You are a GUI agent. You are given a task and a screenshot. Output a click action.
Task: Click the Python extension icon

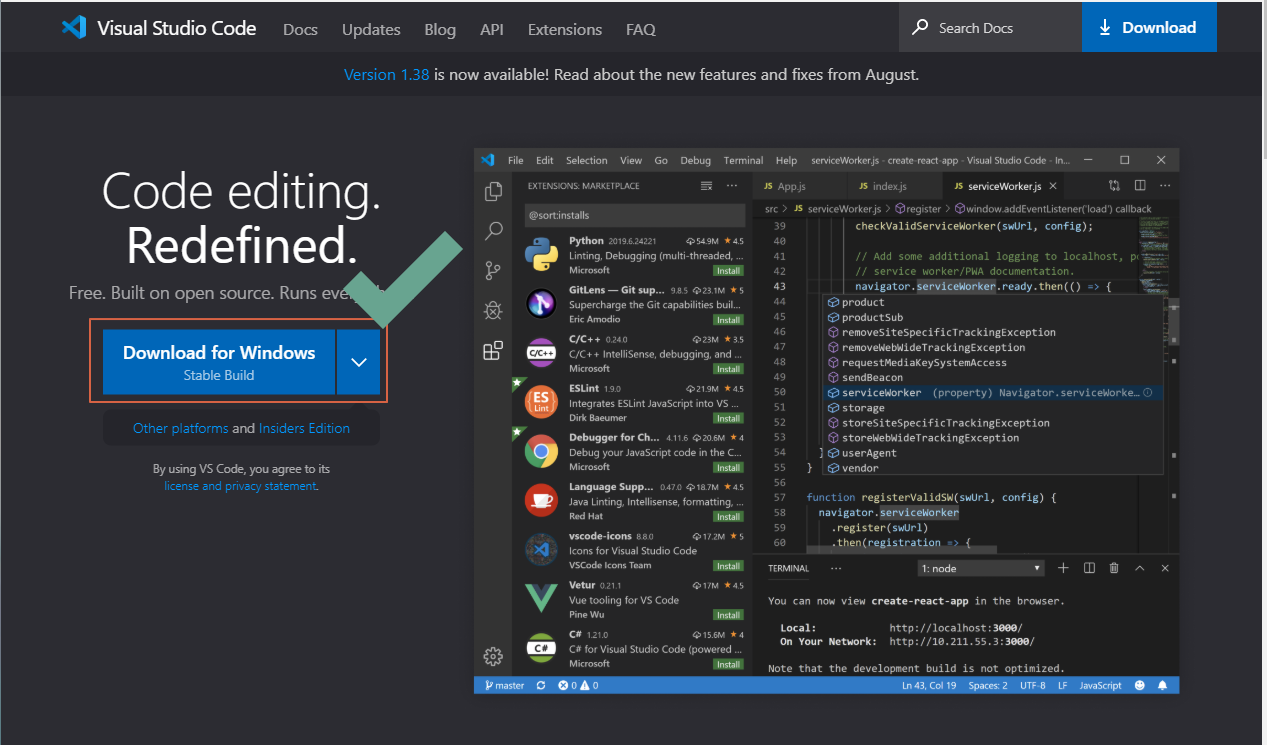[541, 255]
